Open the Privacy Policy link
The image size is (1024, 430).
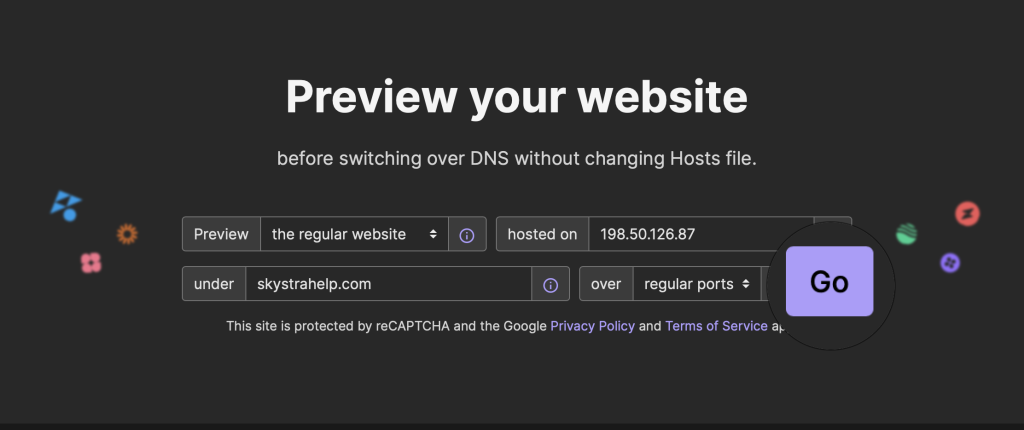[592, 326]
